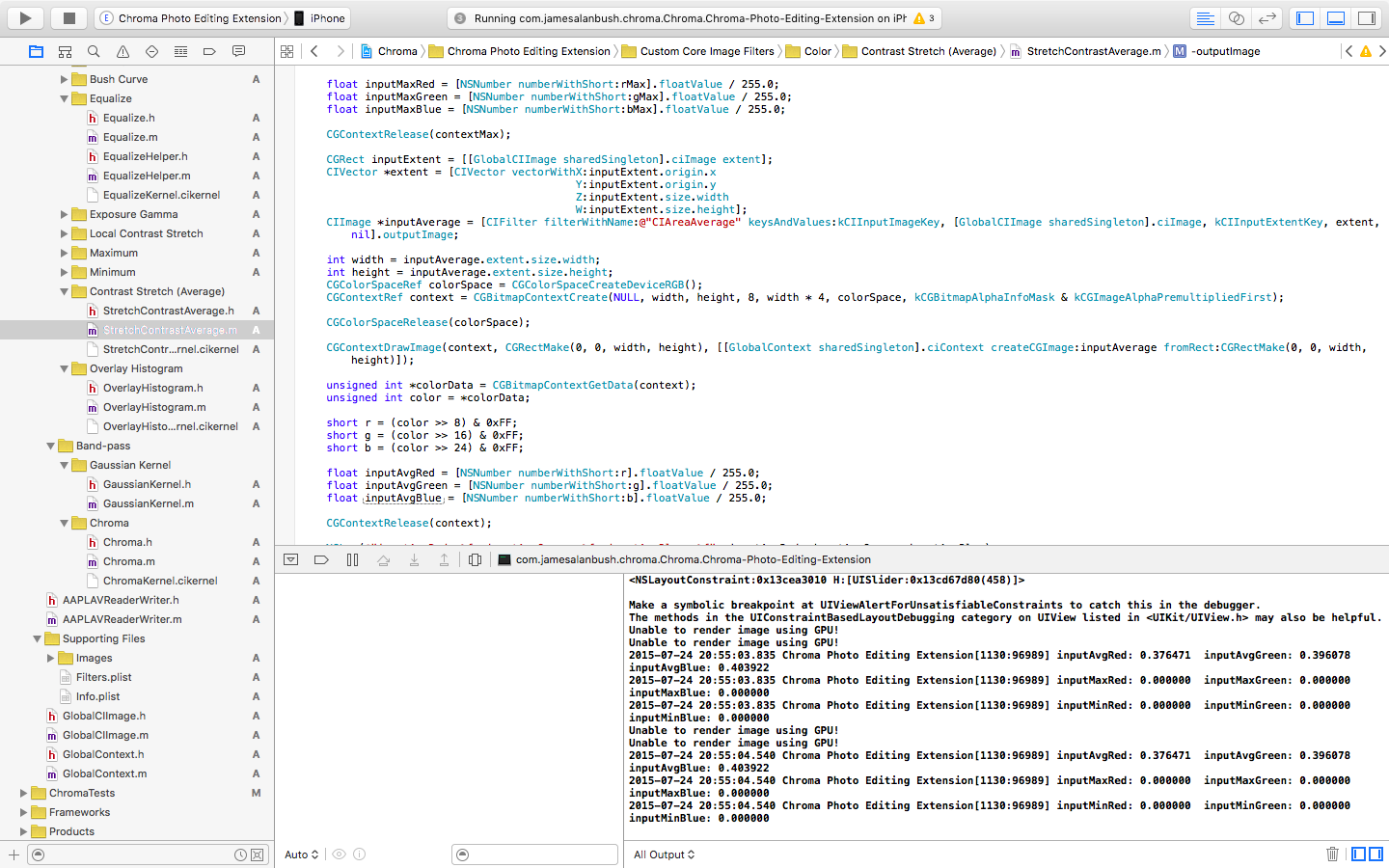Step over in the debug bar
Image resolution: width=1389 pixels, height=868 pixels.
tap(383, 559)
